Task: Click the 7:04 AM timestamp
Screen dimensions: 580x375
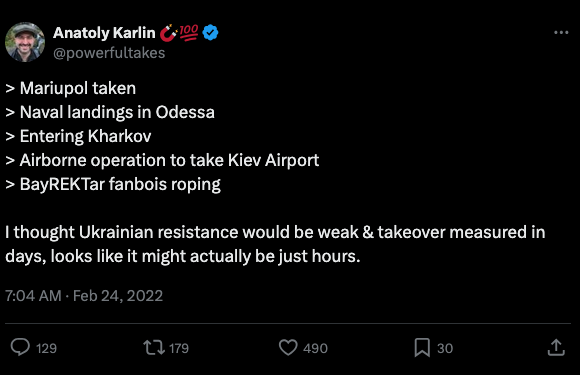Action: click(33, 296)
